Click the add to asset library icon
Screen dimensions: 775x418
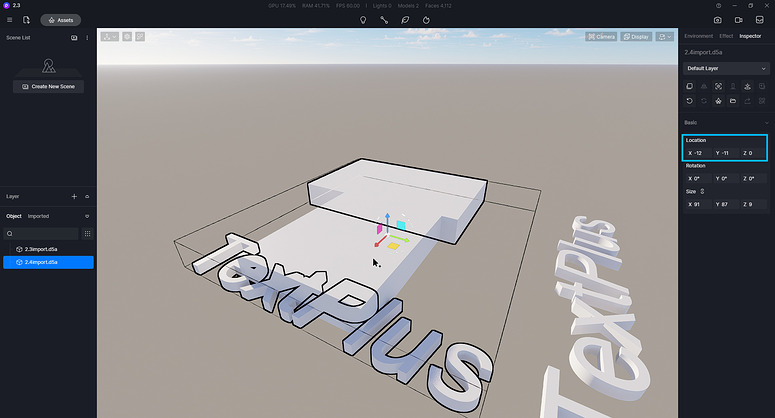(718, 101)
